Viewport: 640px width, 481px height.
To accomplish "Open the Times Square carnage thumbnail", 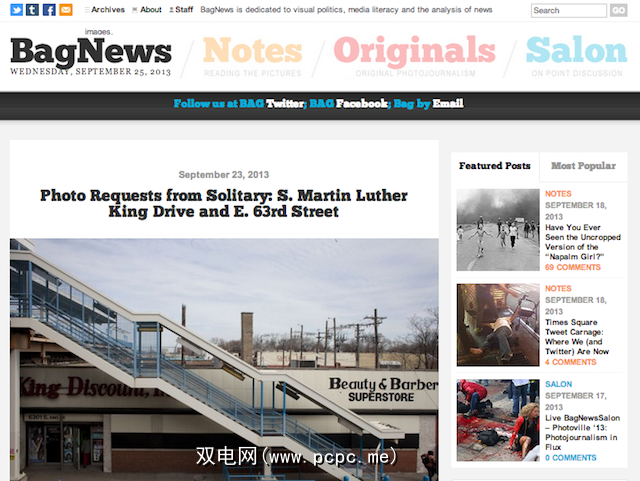I will [x=498, y=325].
